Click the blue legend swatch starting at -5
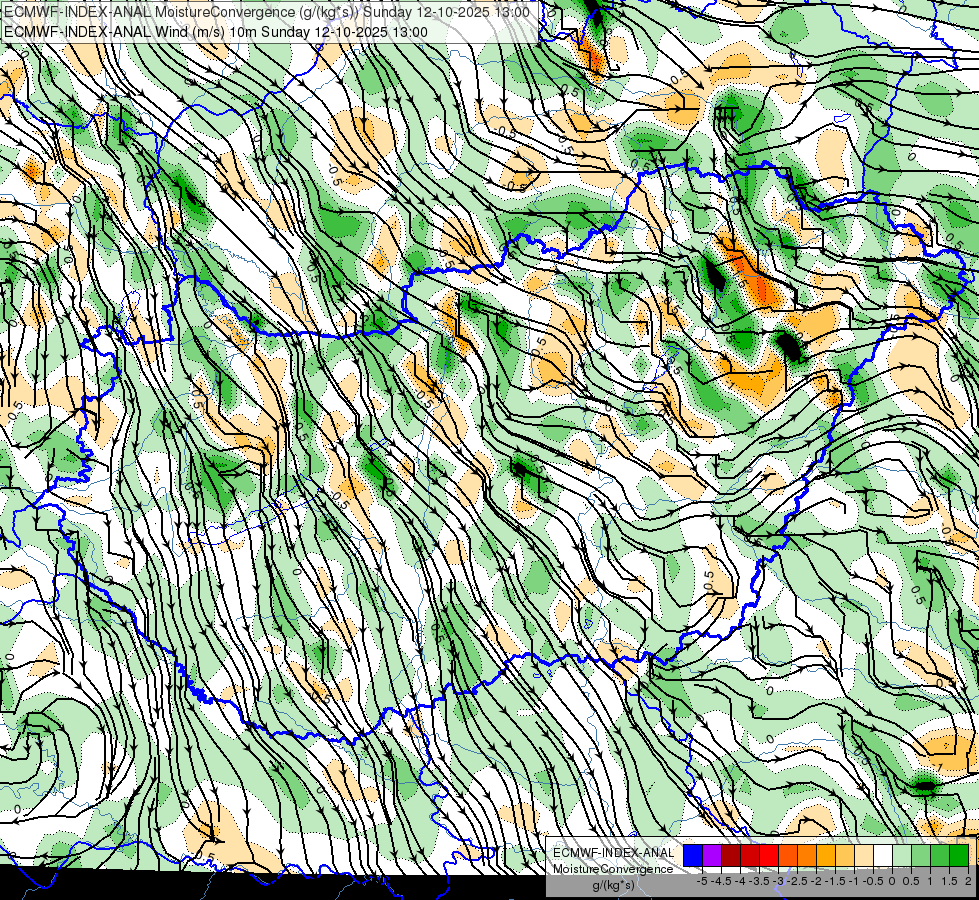979x900 pixels. 693,856
